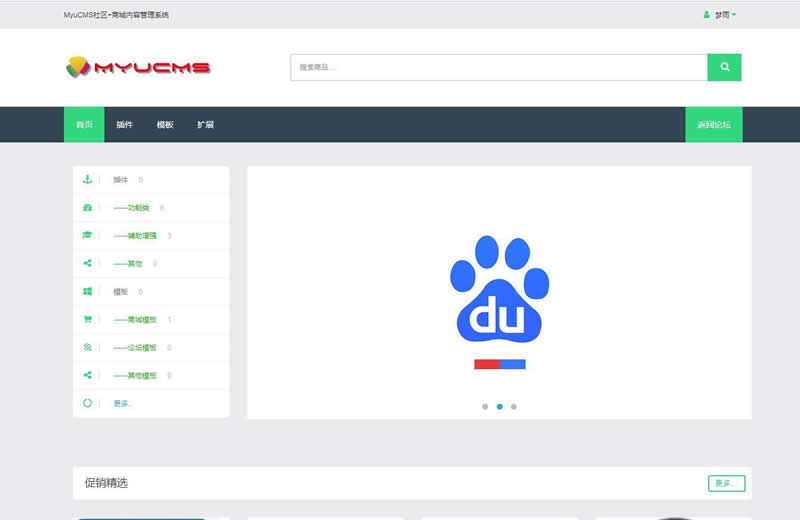
Task: Go to the 首页 navigation tab
Action: coord(84,125)
